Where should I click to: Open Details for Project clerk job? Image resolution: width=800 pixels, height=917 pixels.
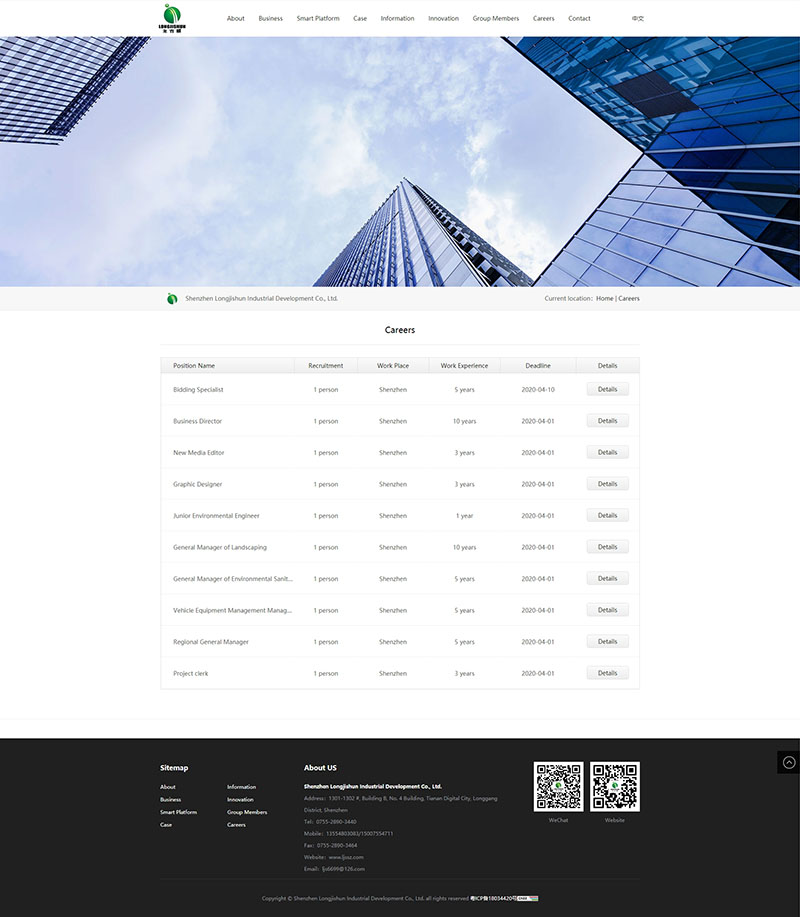607,673
